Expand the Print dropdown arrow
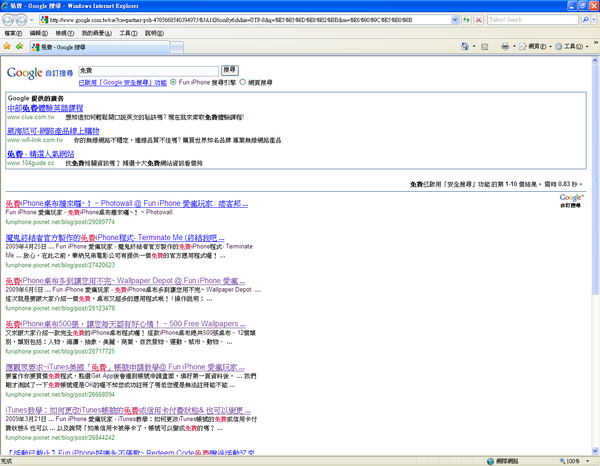Viewport: 600px width, 466px height. pos(514,46)
